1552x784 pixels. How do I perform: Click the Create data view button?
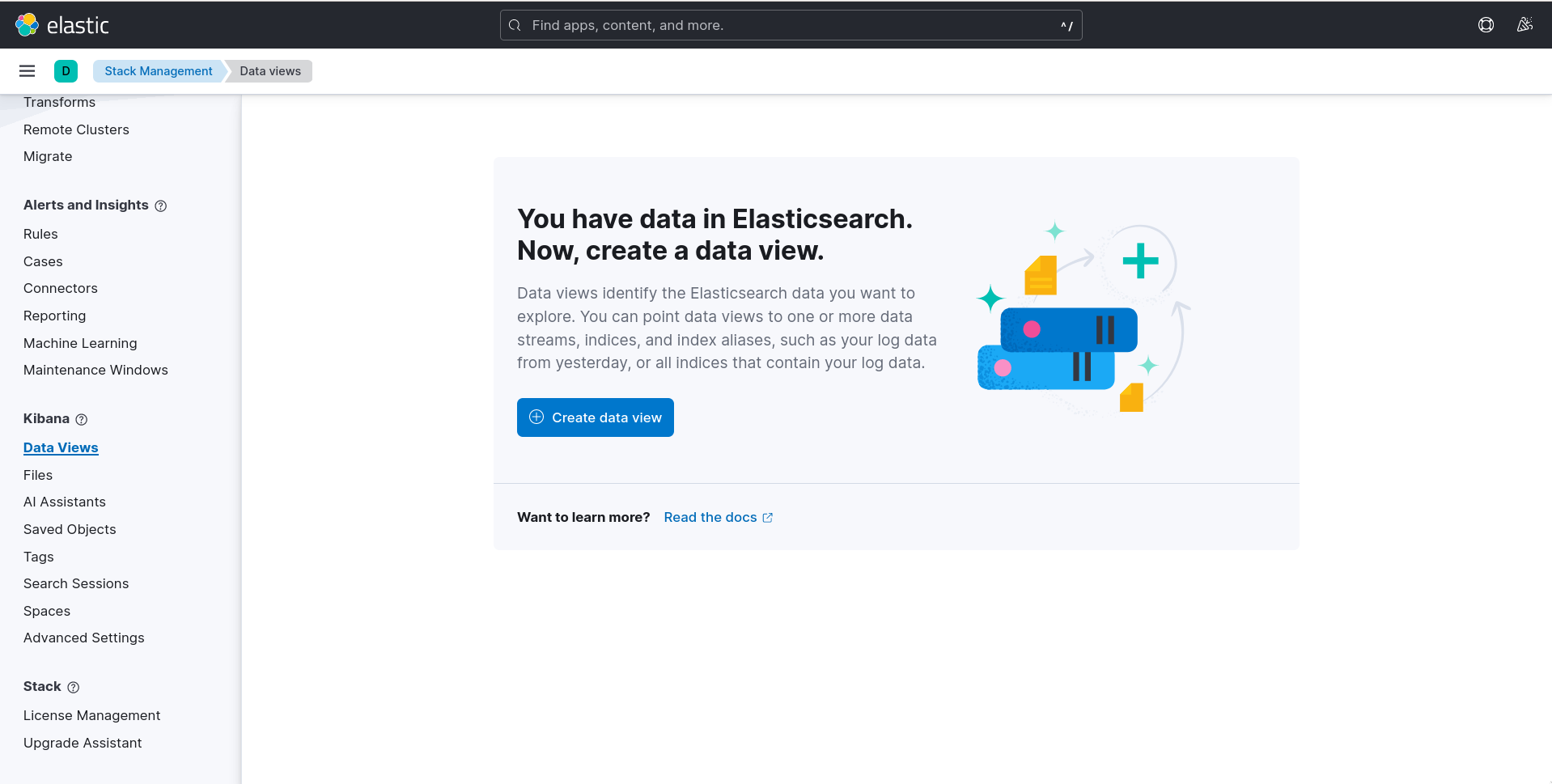[596, 417]
